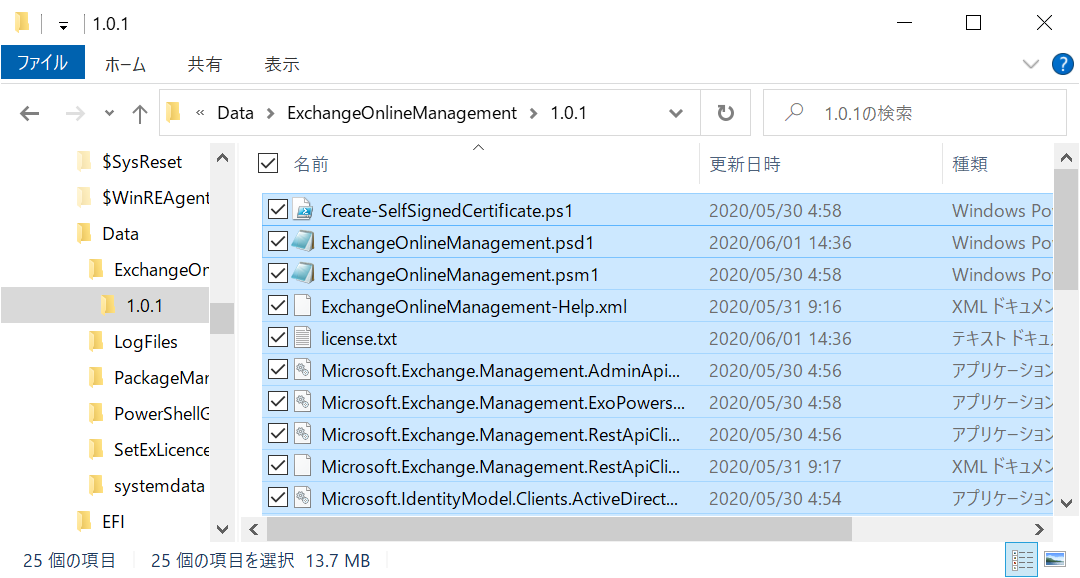Click the PowerShellG folder icon

[96, 413]
